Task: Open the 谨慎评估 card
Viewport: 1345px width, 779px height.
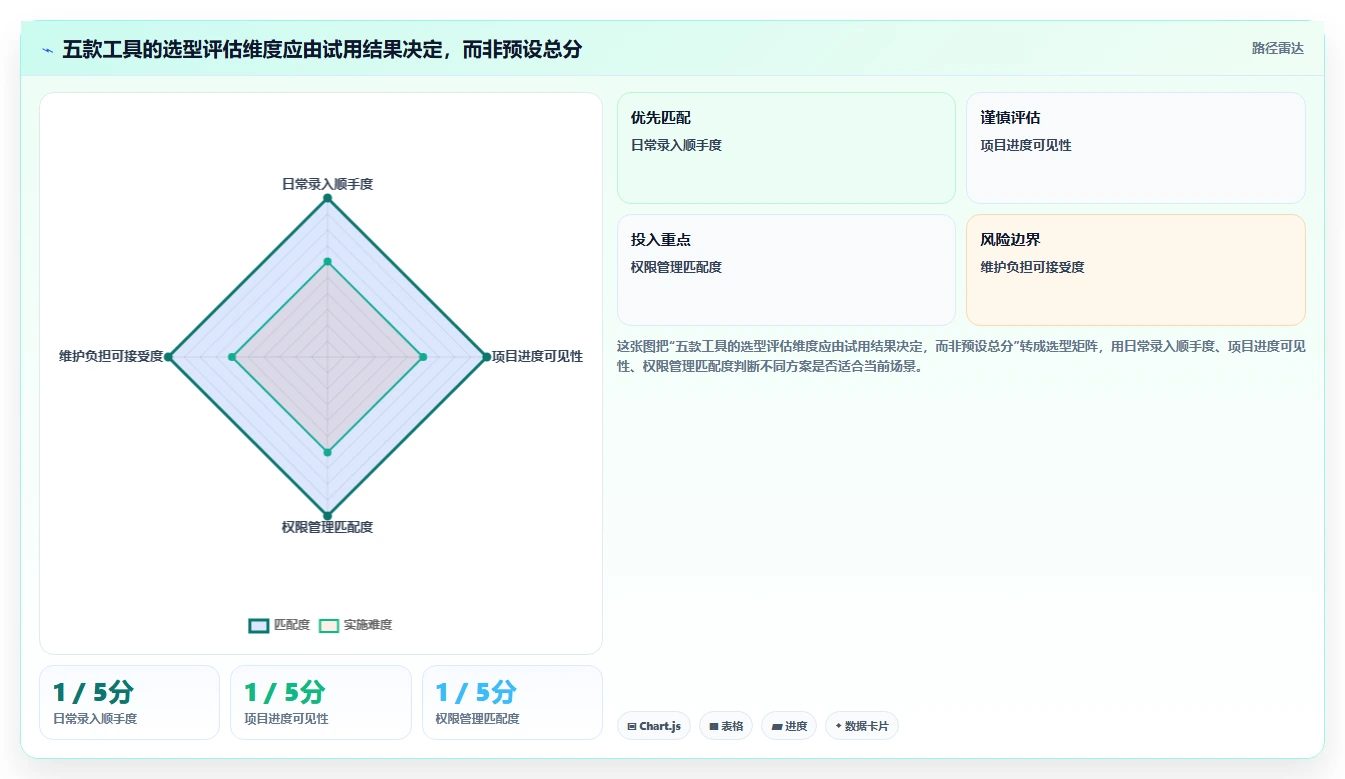Action: (x=1136, y=148)
